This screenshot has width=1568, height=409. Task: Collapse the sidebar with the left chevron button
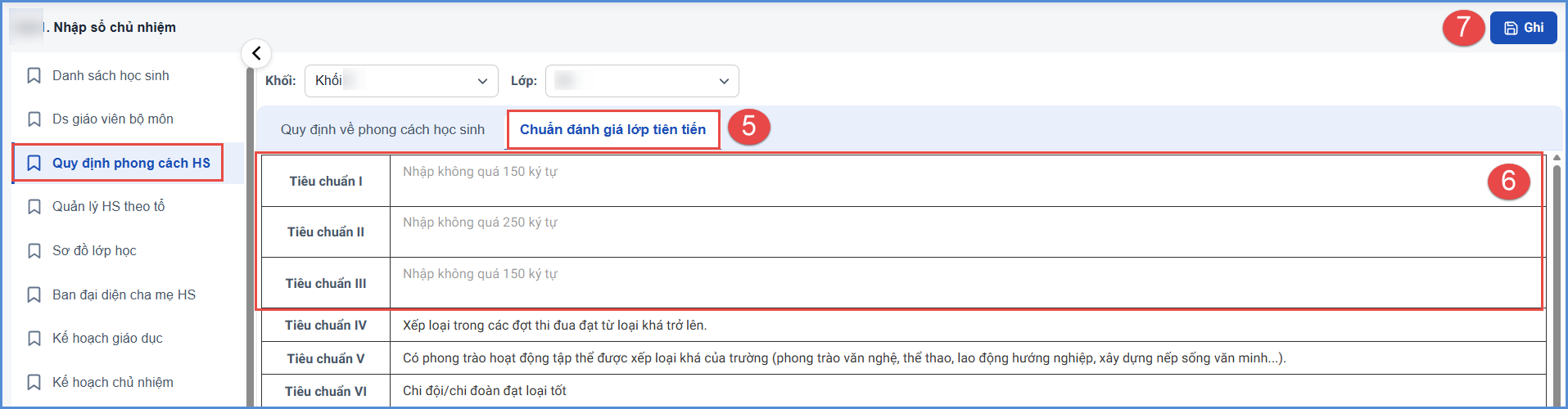click(x=256, y=53)
